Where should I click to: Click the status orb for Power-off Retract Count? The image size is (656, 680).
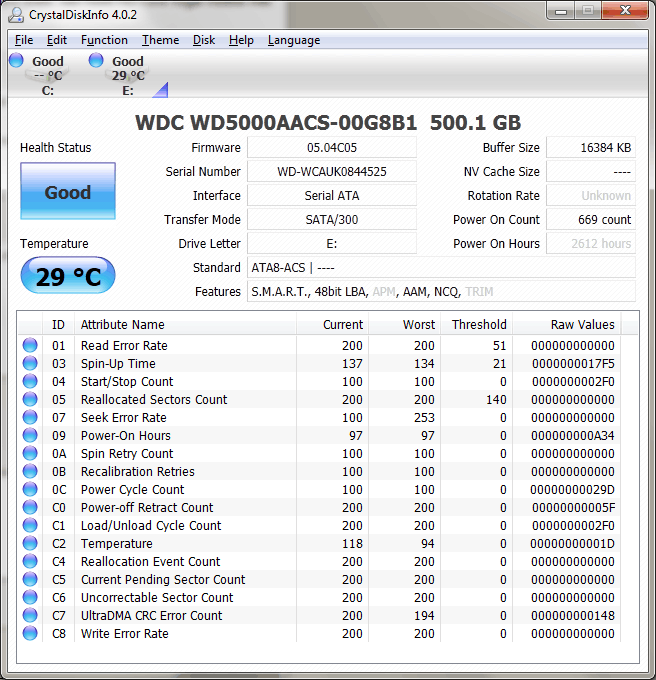point(30,507)
